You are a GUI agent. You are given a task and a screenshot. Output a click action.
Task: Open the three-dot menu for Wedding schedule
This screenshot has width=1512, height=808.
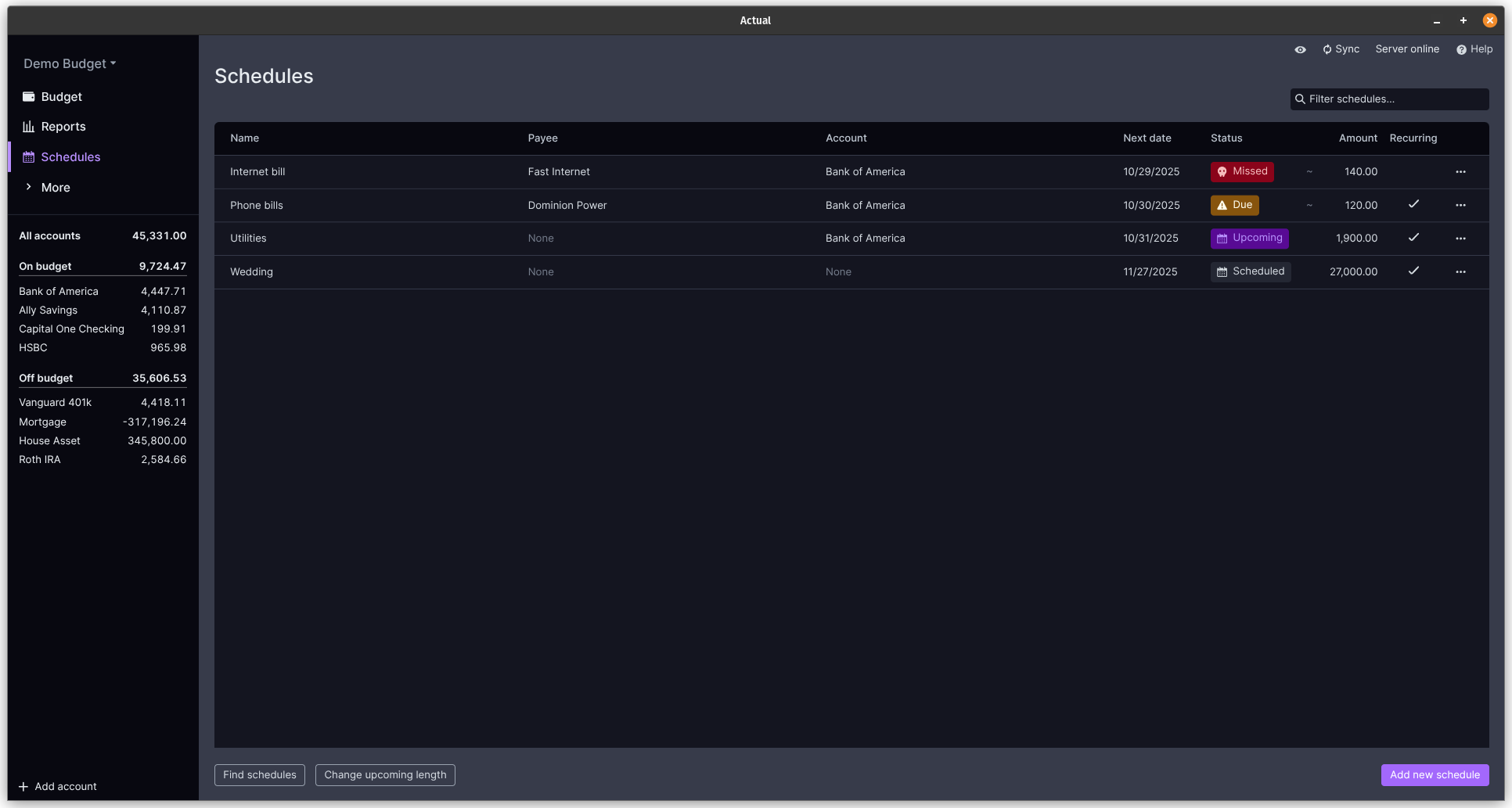click(x=1460, y=272)
